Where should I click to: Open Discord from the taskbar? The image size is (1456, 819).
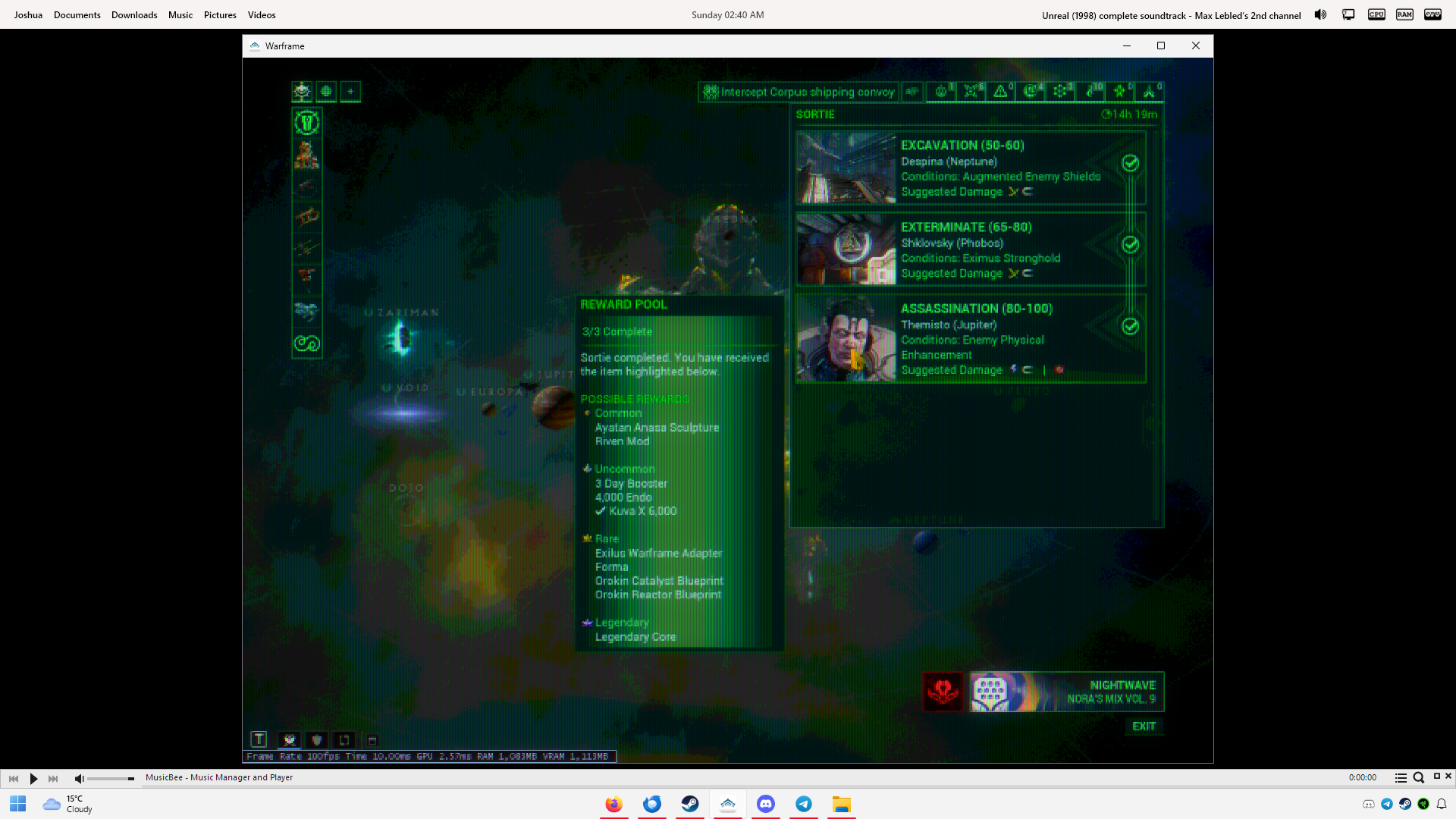[766, 804]
